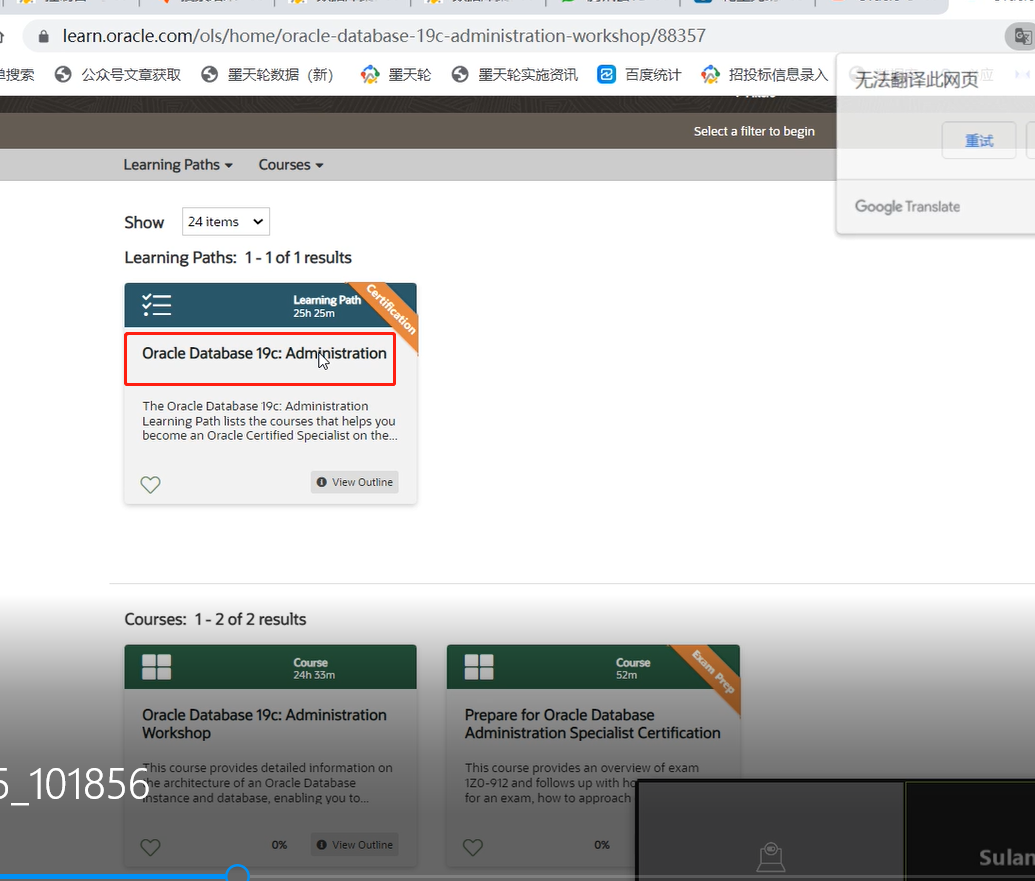Open the 招投标信息录入 bookmark
1035x881 pixels.
point(764,75)
